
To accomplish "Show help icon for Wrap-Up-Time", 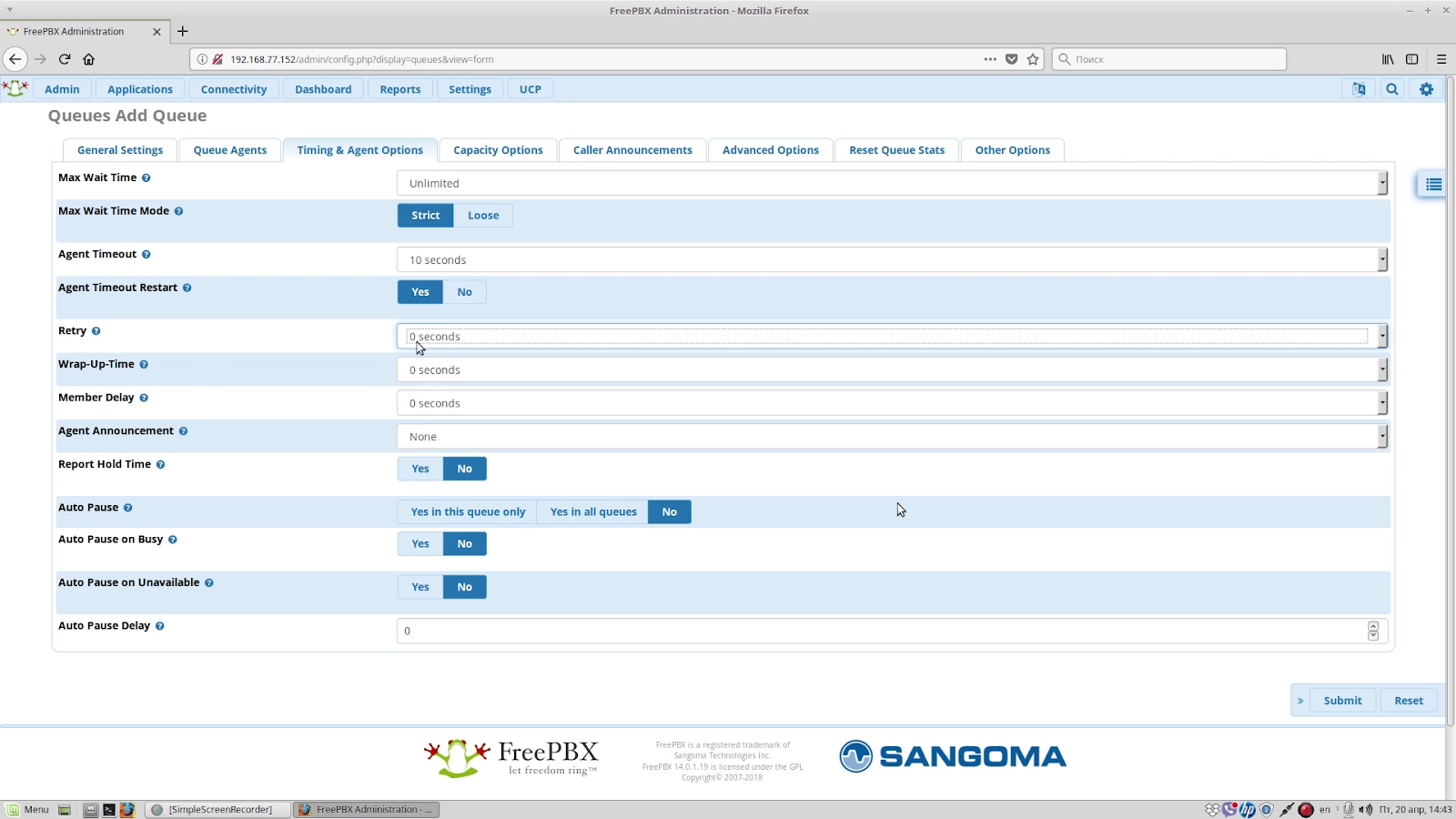I will tap(144, 365).
